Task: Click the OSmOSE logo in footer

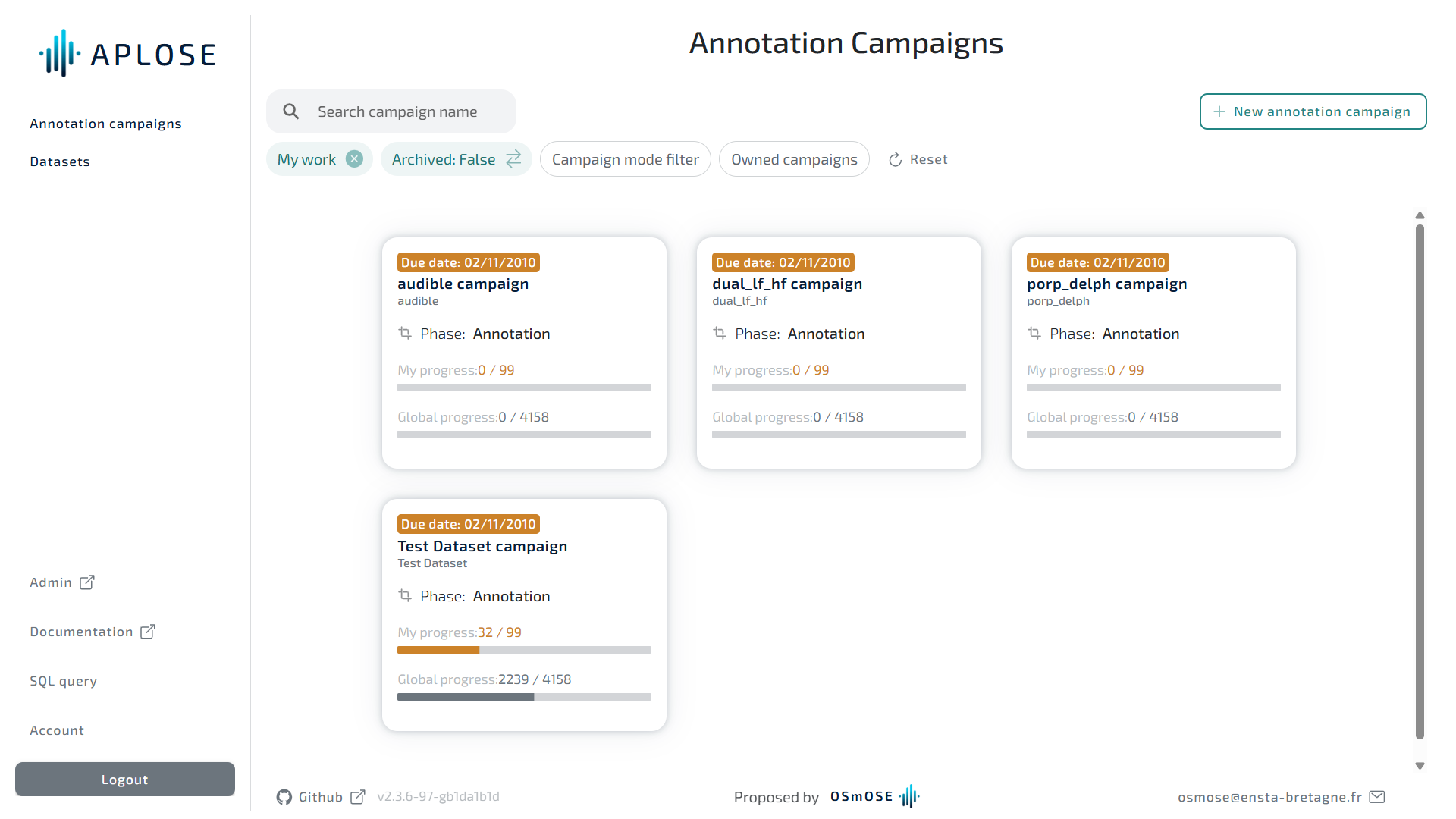Action: tap(874, 797)
